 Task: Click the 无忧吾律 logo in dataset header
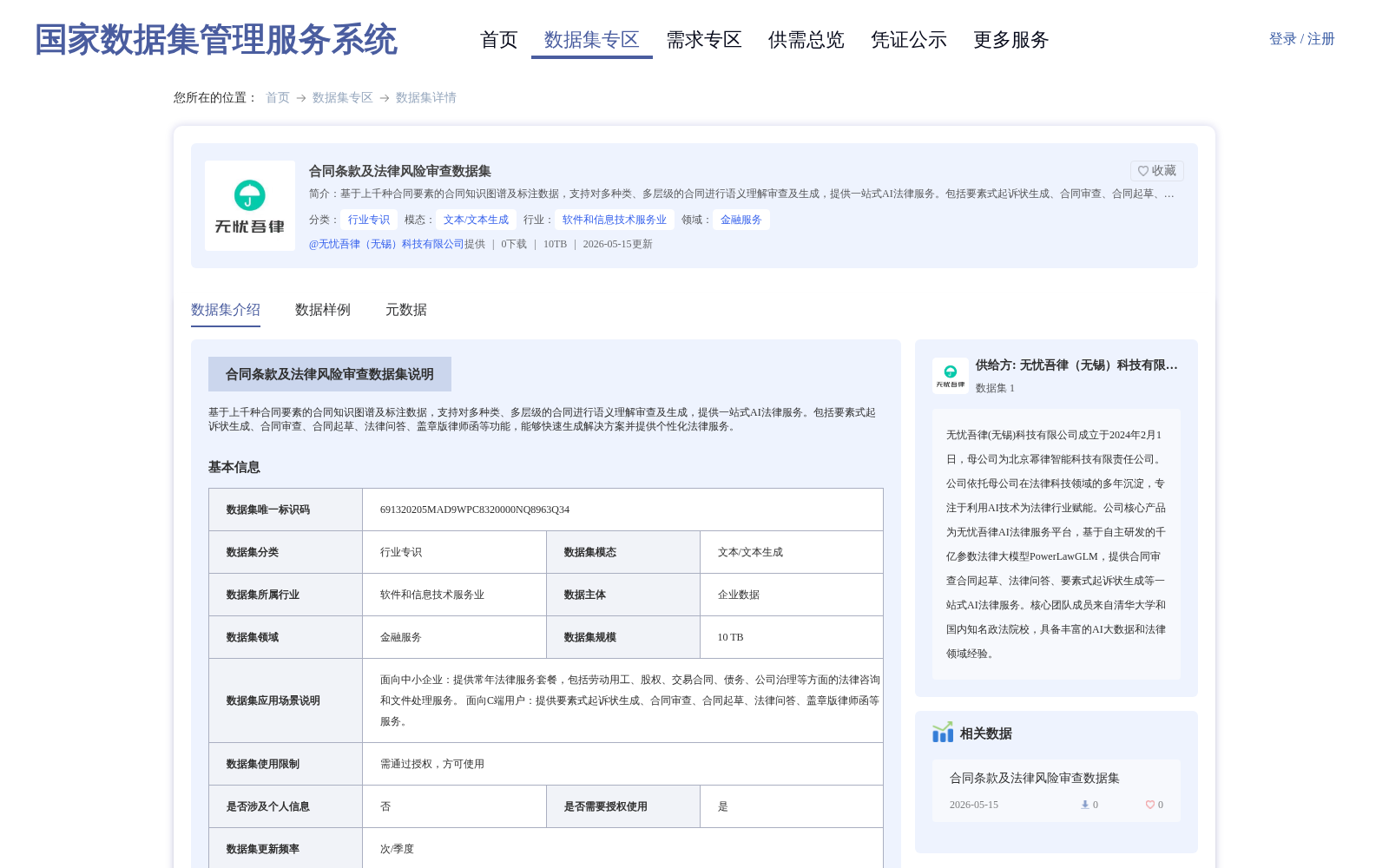pos(250,206)
